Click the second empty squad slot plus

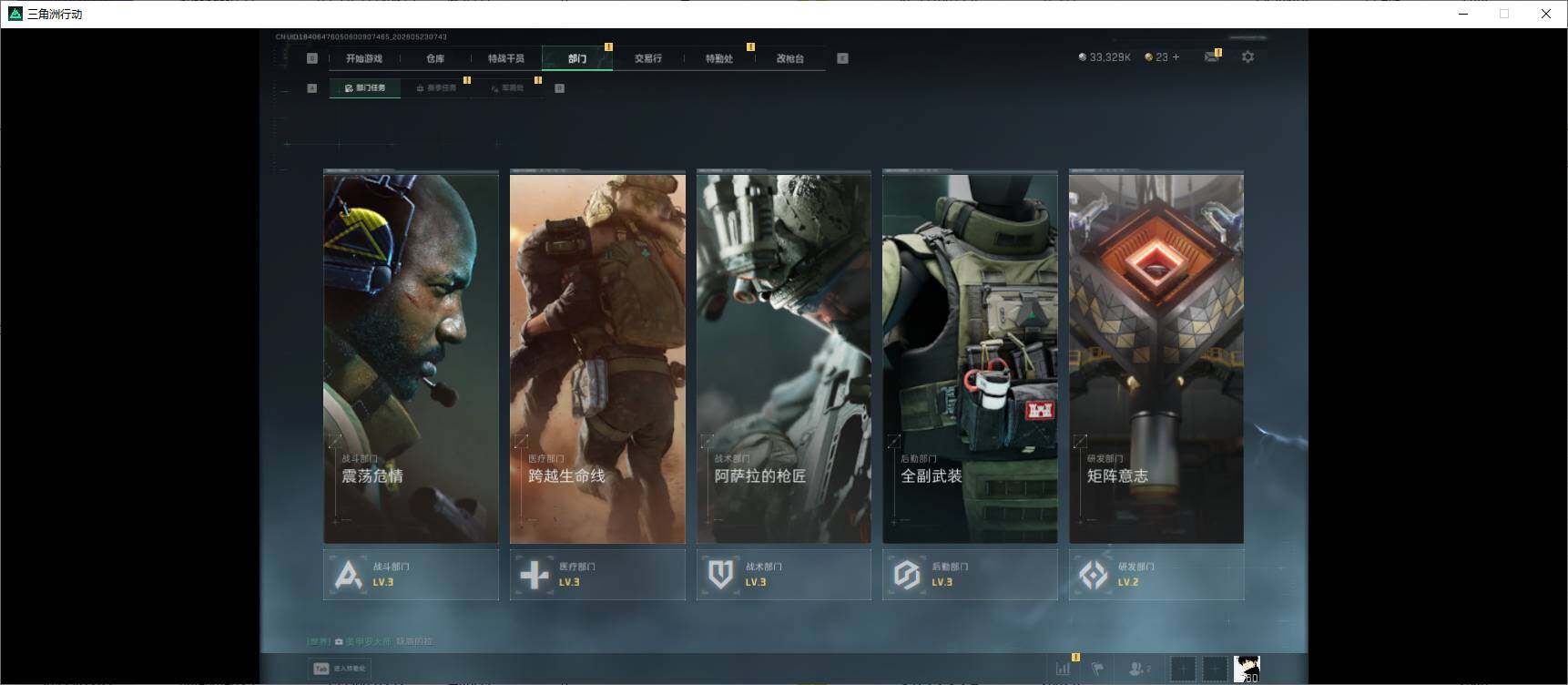[x=1215, y=669]
